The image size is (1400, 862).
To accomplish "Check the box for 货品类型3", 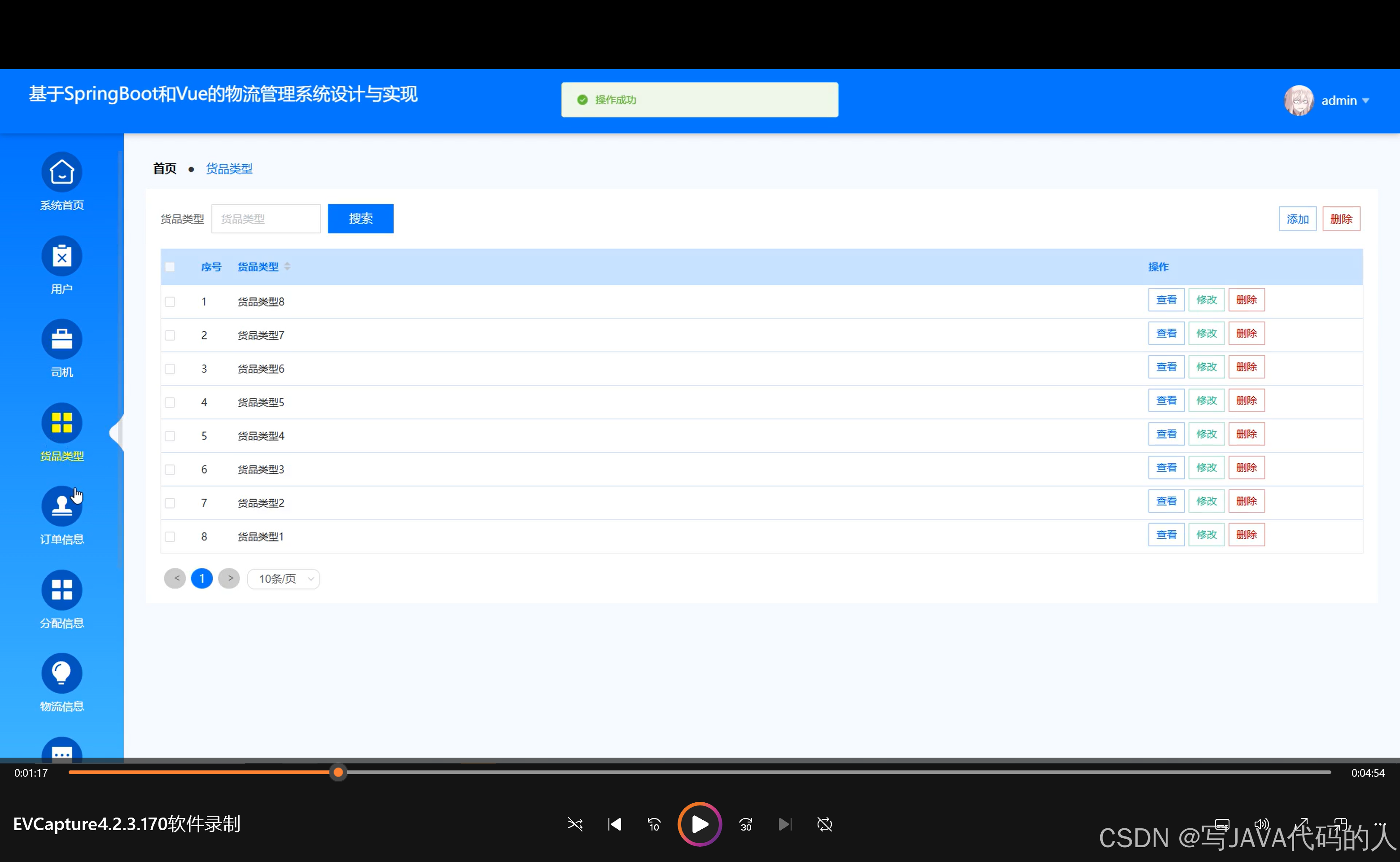I will [x=170, y=469].
